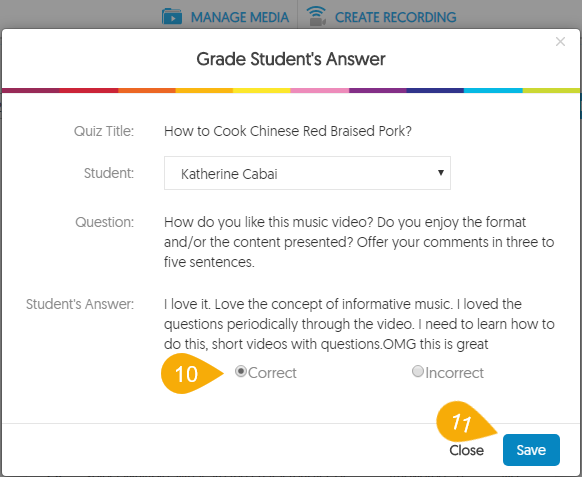Click the Incorrect label text

pos(454,373)
